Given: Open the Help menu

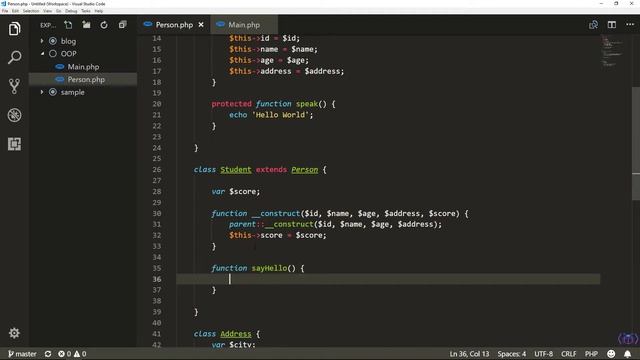Looking at the screenshot, I should [x=99, y=11].
